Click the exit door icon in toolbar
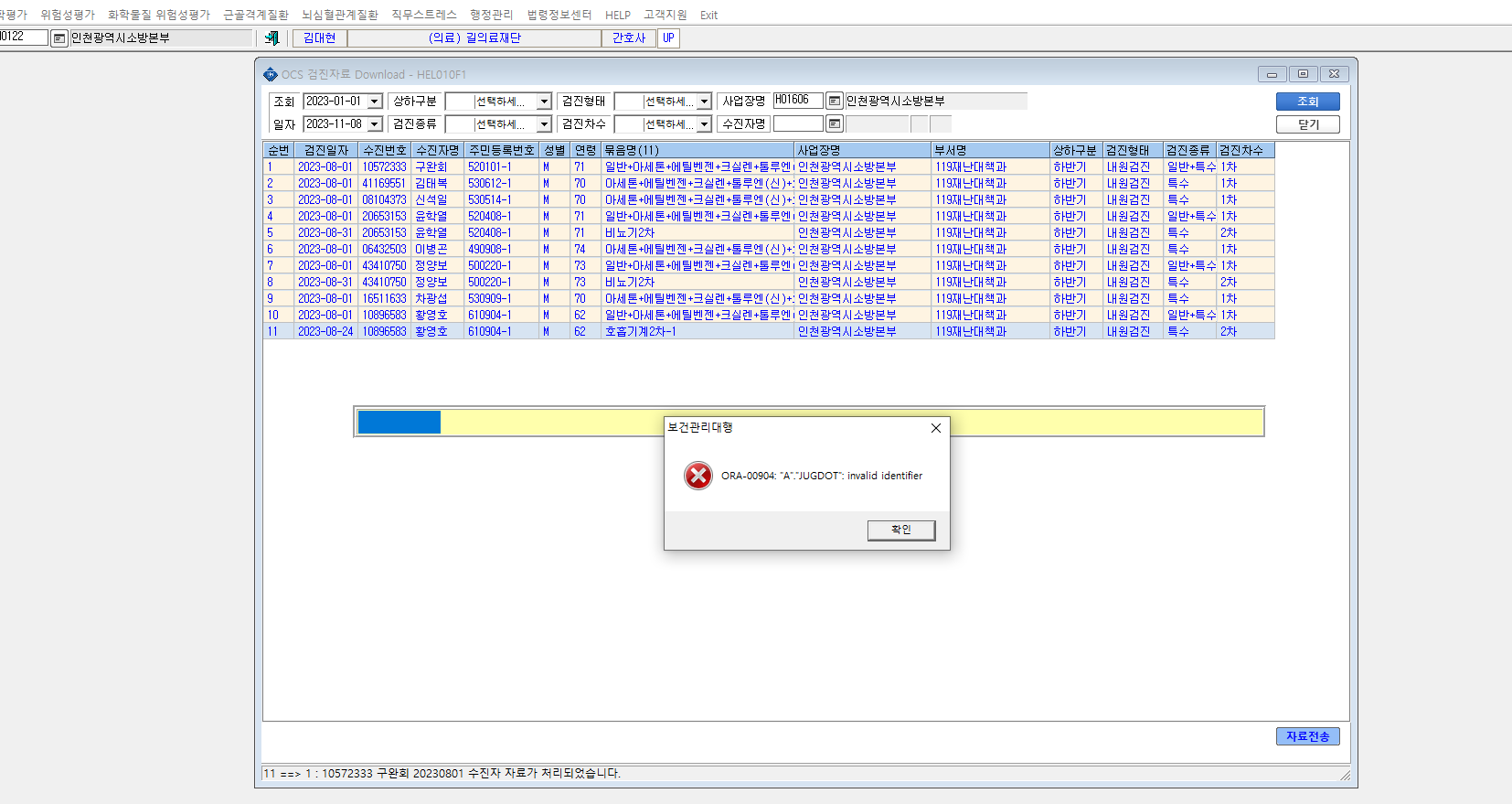1512x804 pixels. pyautogui.click(x=272, y=38)
